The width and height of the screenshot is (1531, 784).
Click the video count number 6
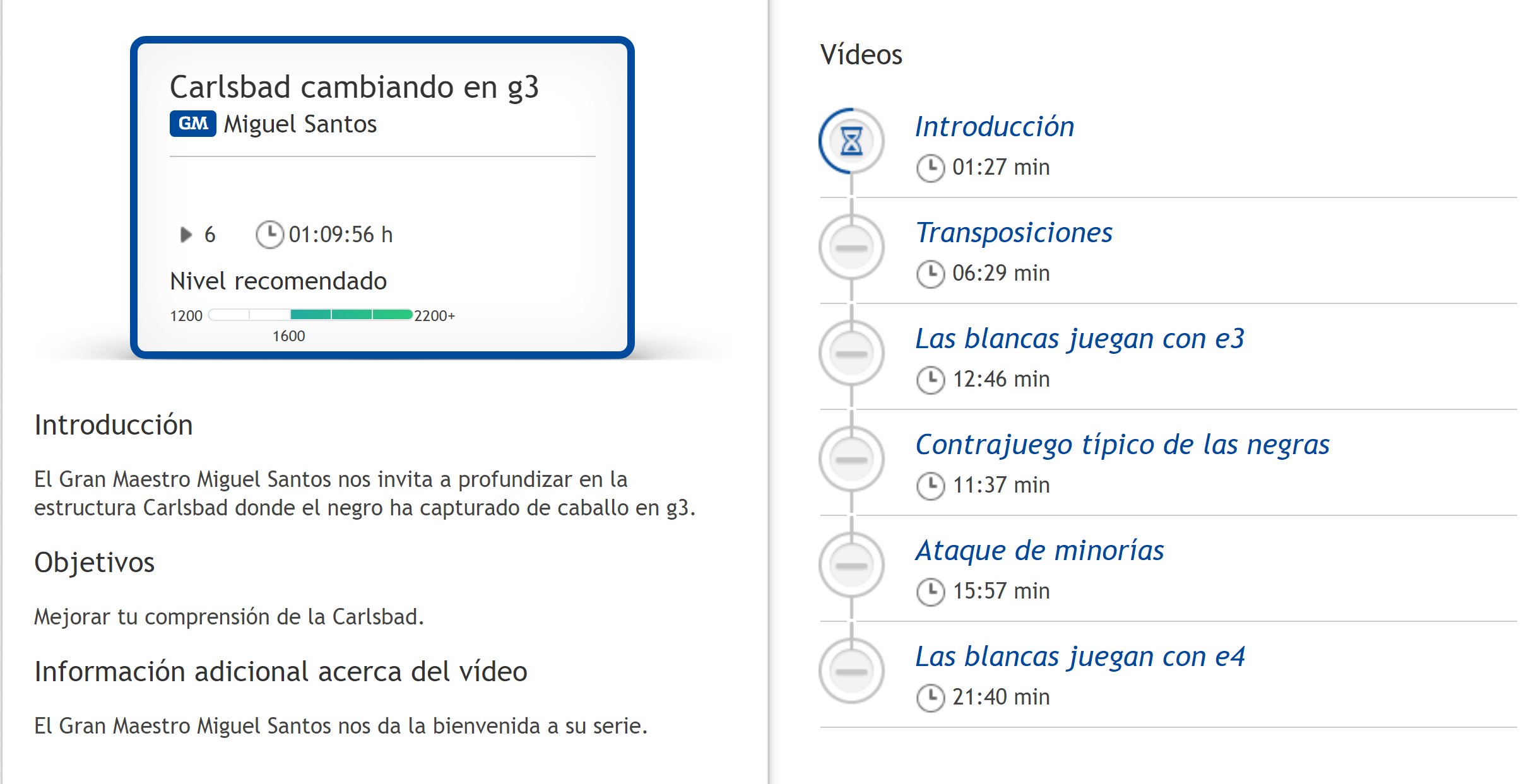210,235
